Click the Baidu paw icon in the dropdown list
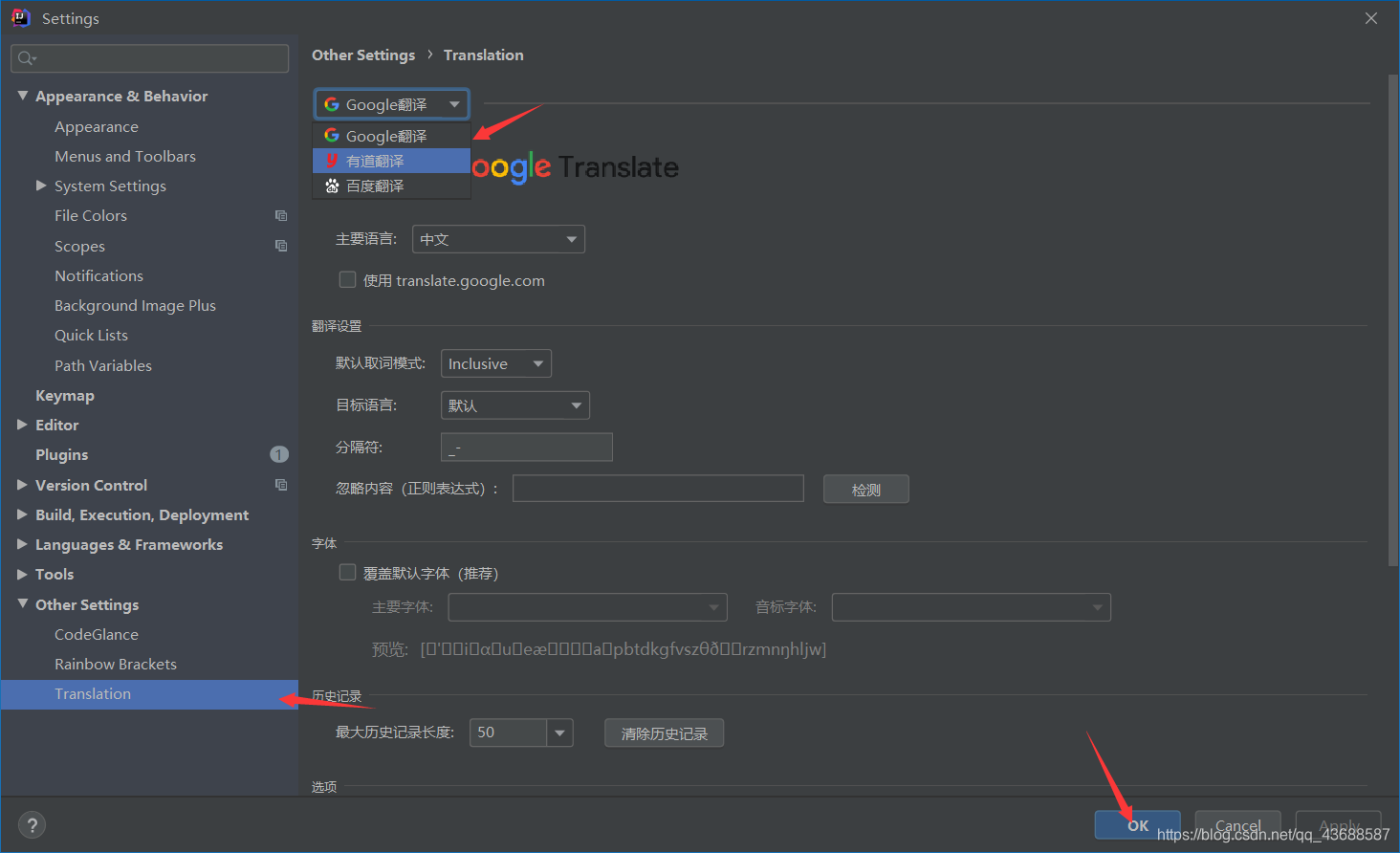Image resolution: width=1400 pixels, height=853 pixels. tap(332, 186)
